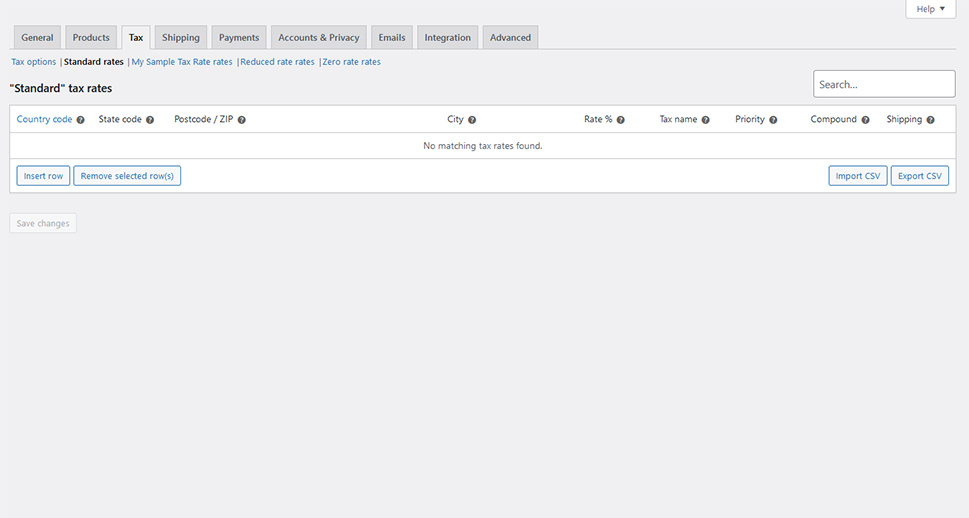Open the Payments tab
969x518 pixels.
point(239,38)
